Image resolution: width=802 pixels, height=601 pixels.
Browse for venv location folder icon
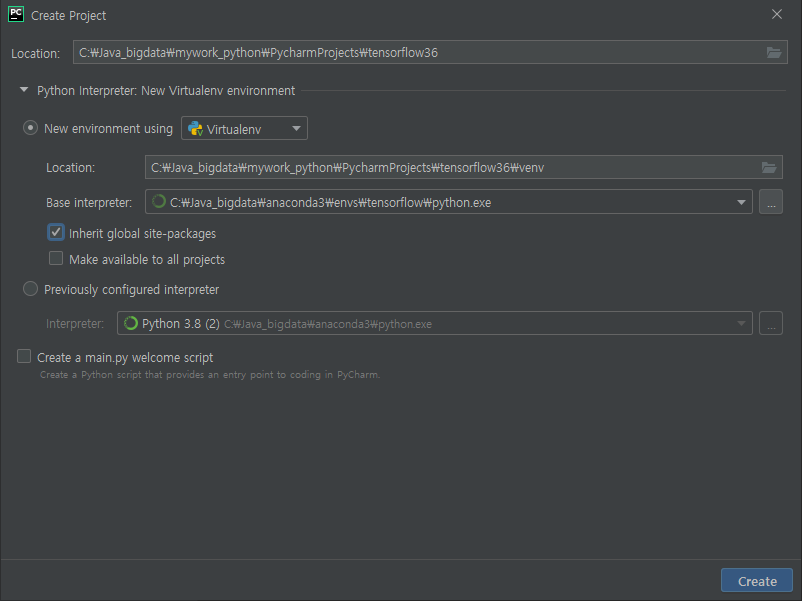[769, 167]
